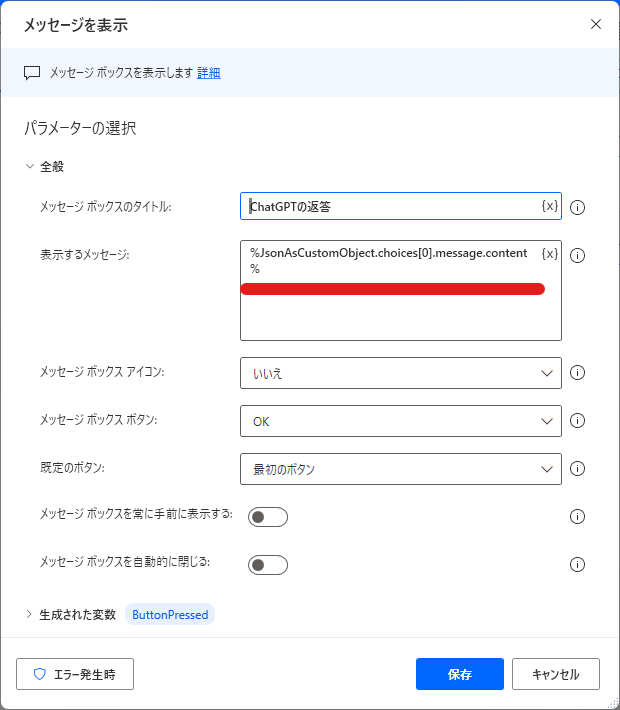Enable keeping message box always on top
620x710 pixels.
pos(268,517)
